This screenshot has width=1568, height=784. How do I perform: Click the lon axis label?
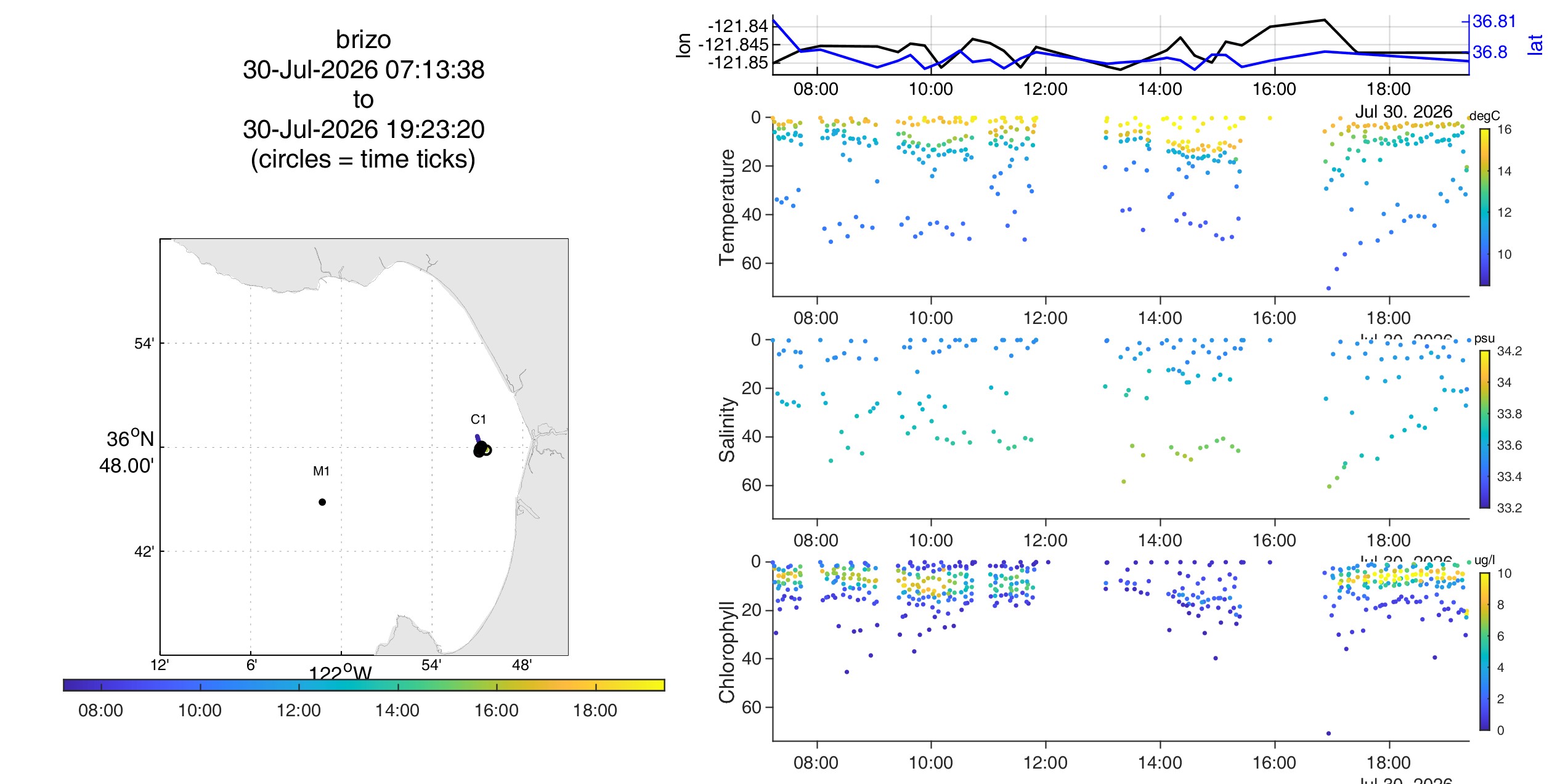[684, 46]
